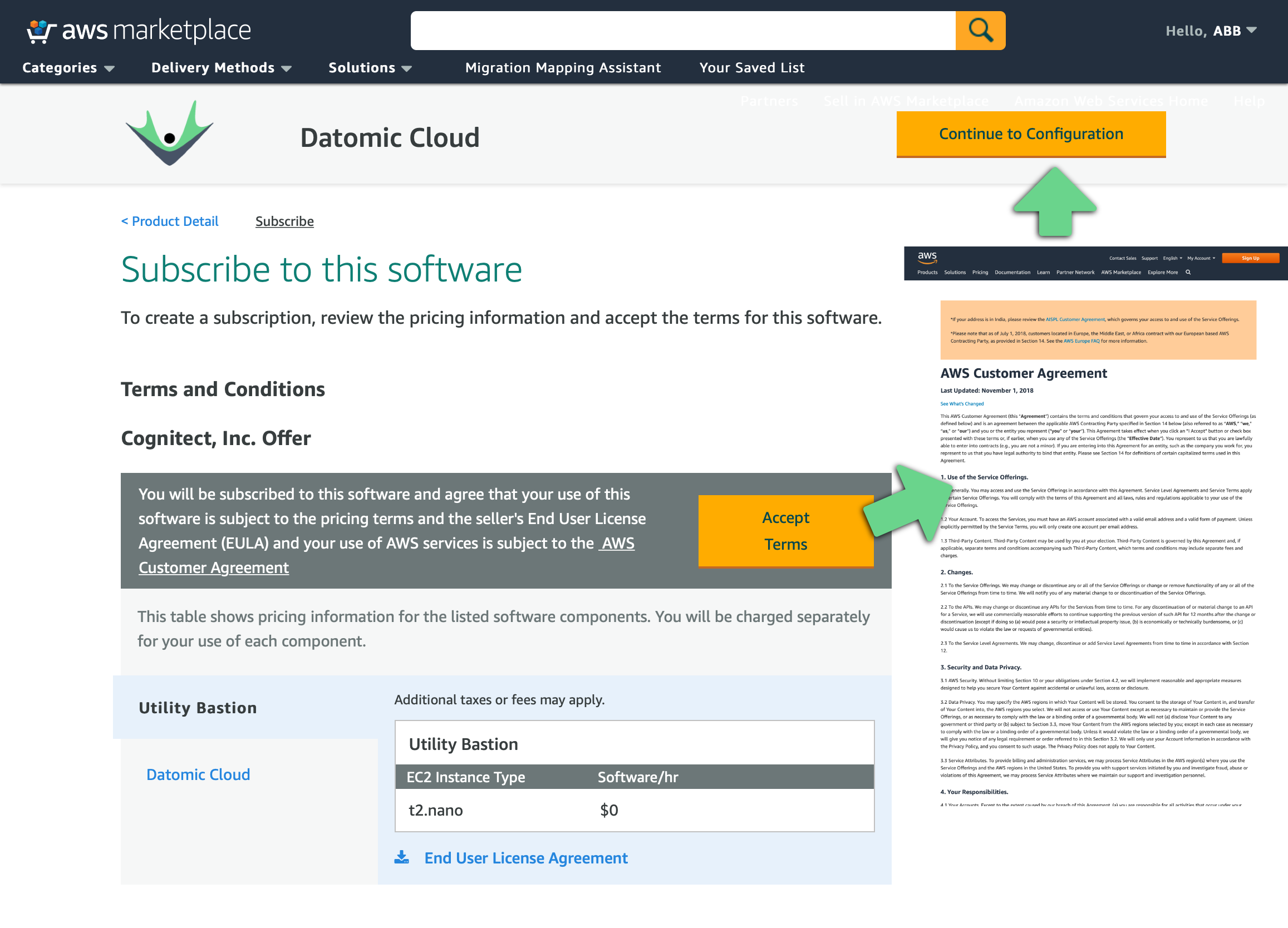The width and height of the screenshot is (1288, 928).
Task: Open the AWS Europe FAQ link
Action: tap(1081, 341)
